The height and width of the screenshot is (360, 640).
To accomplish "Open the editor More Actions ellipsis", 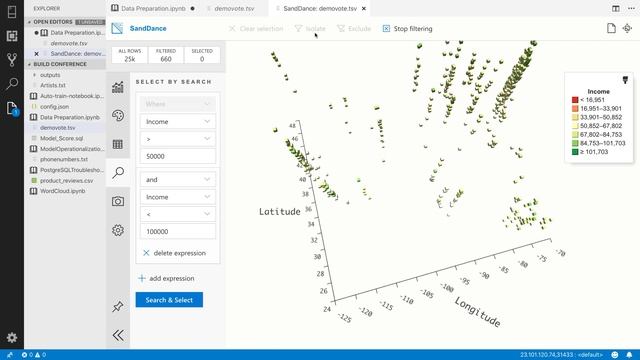I will pyautogui.click(x=631, y=8).
